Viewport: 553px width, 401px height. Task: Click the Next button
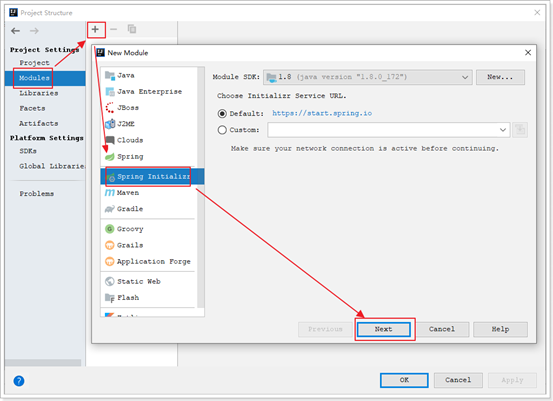[x=384, y=329]
